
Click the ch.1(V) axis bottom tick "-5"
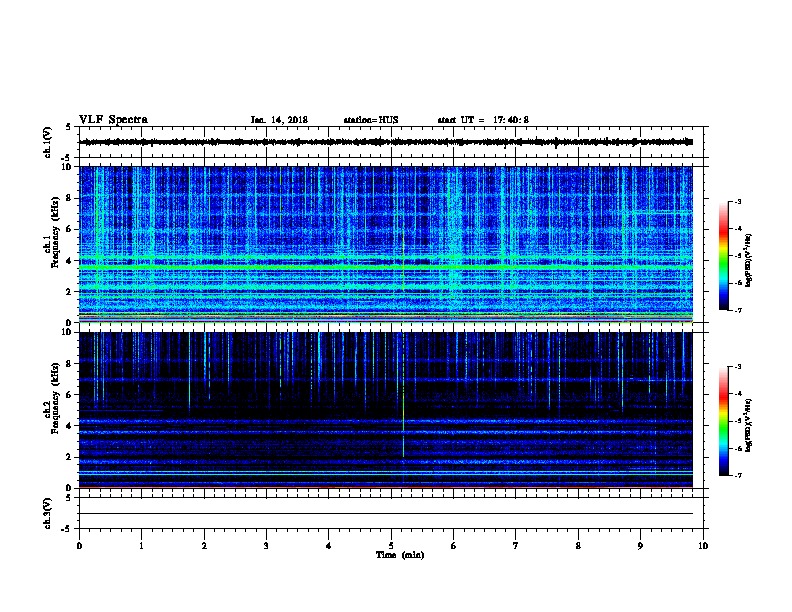pyautogui.click(x=67, y=158)
